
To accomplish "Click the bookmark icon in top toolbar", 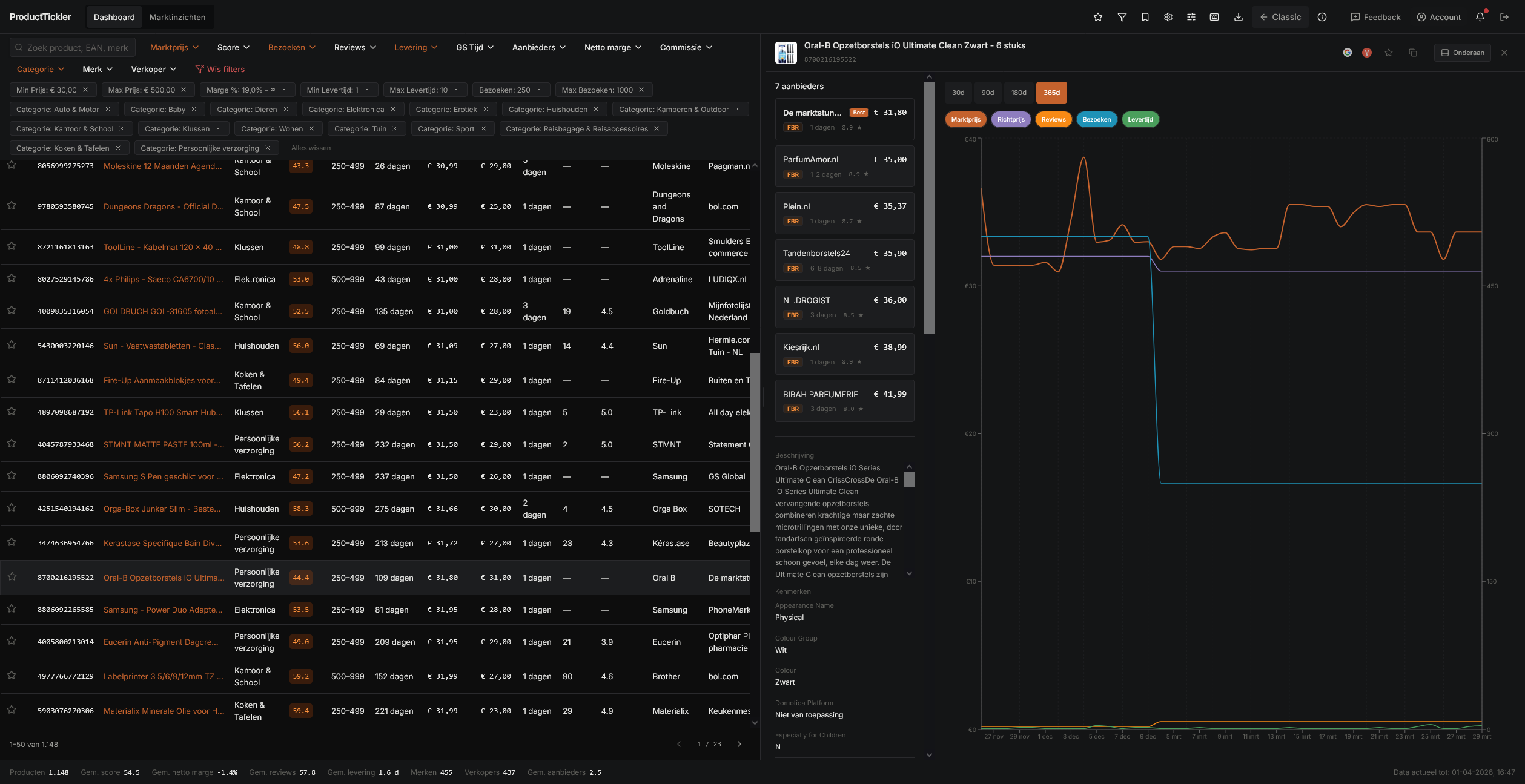I will pyautogui.click(x=1145, y=17).
